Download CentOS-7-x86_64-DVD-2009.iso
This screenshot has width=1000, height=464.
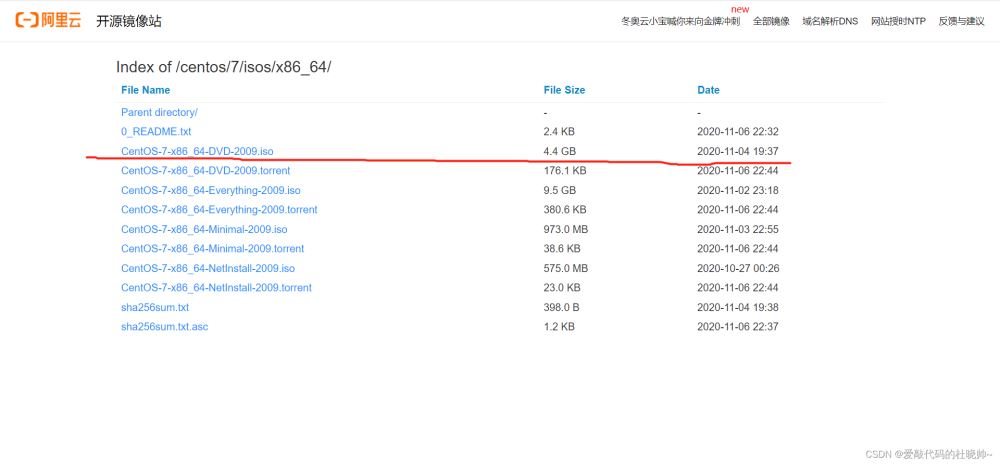click(197, 151)
